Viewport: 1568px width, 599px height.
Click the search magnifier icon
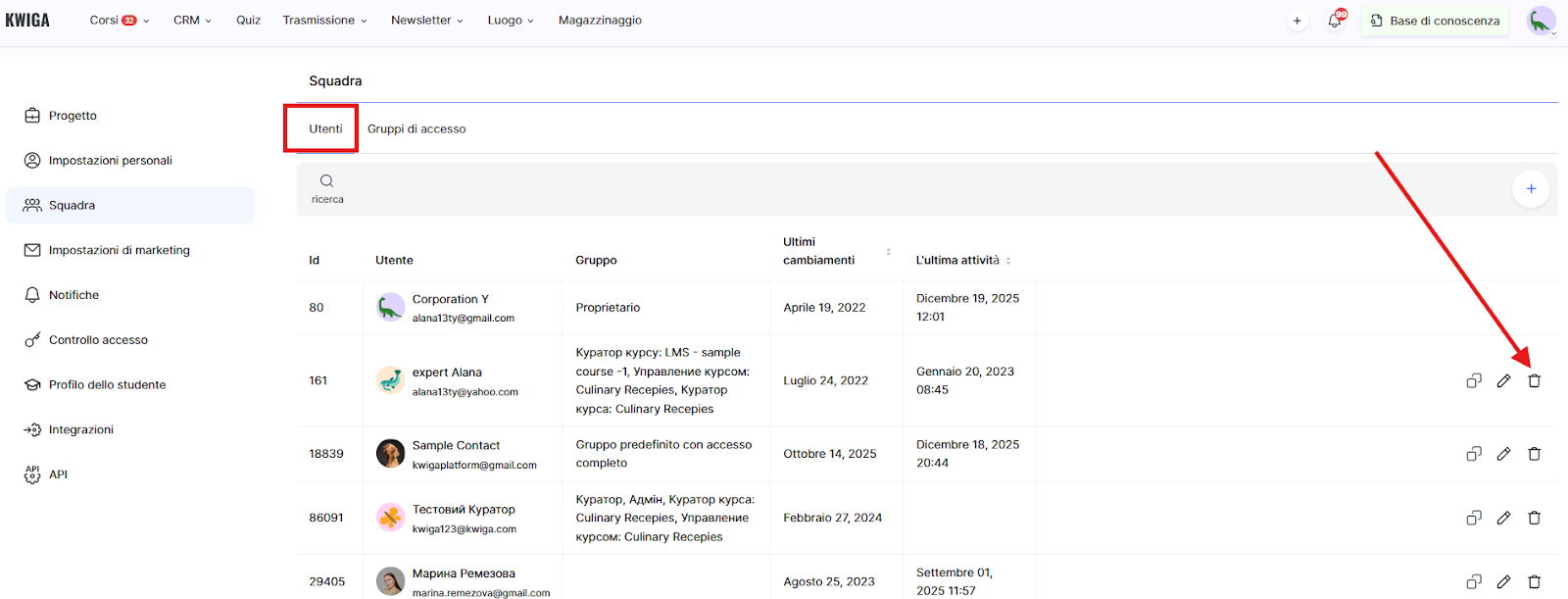pos(326,181)
